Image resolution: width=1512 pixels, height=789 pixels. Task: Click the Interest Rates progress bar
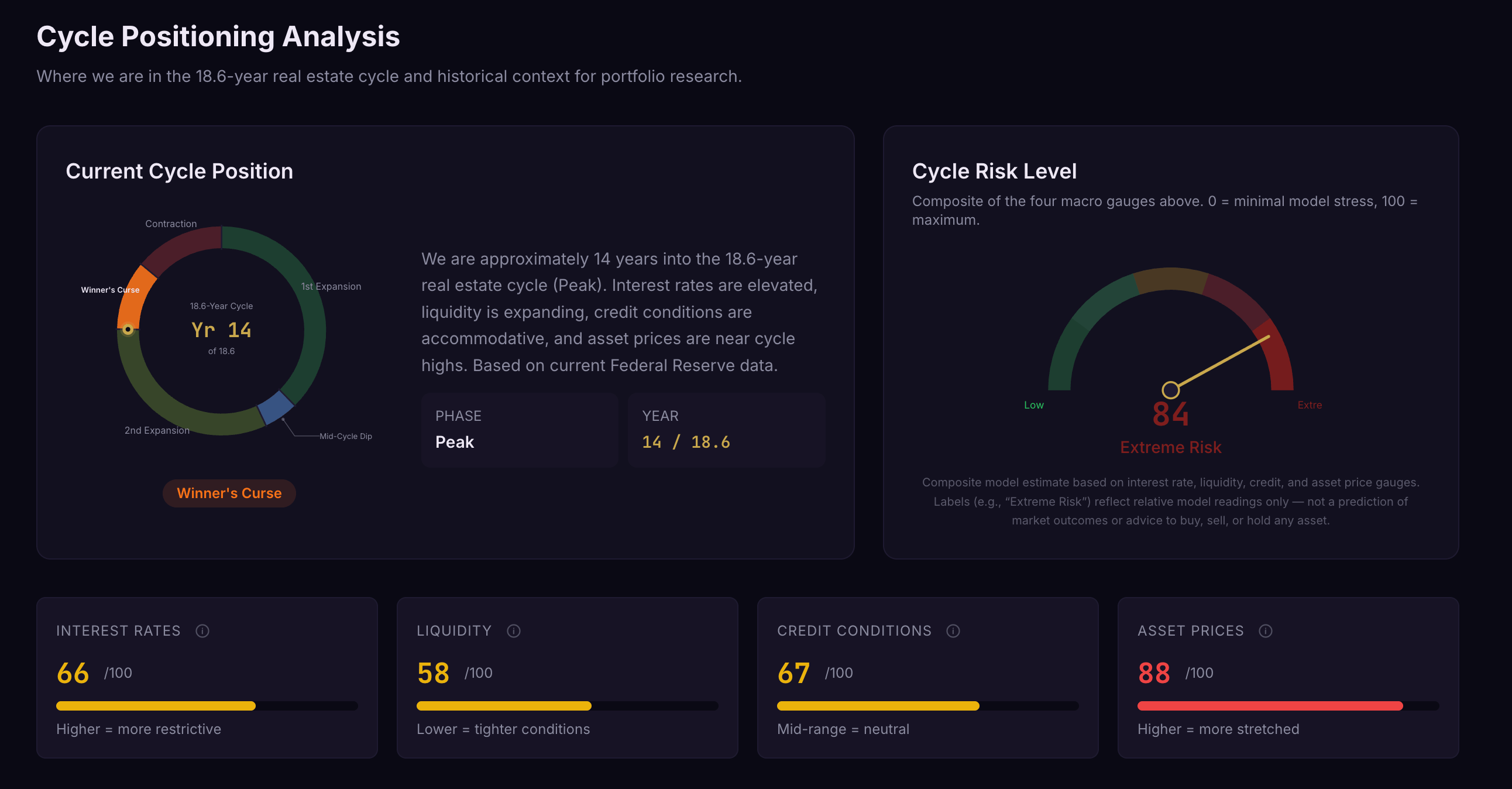(x=207, y=706)
